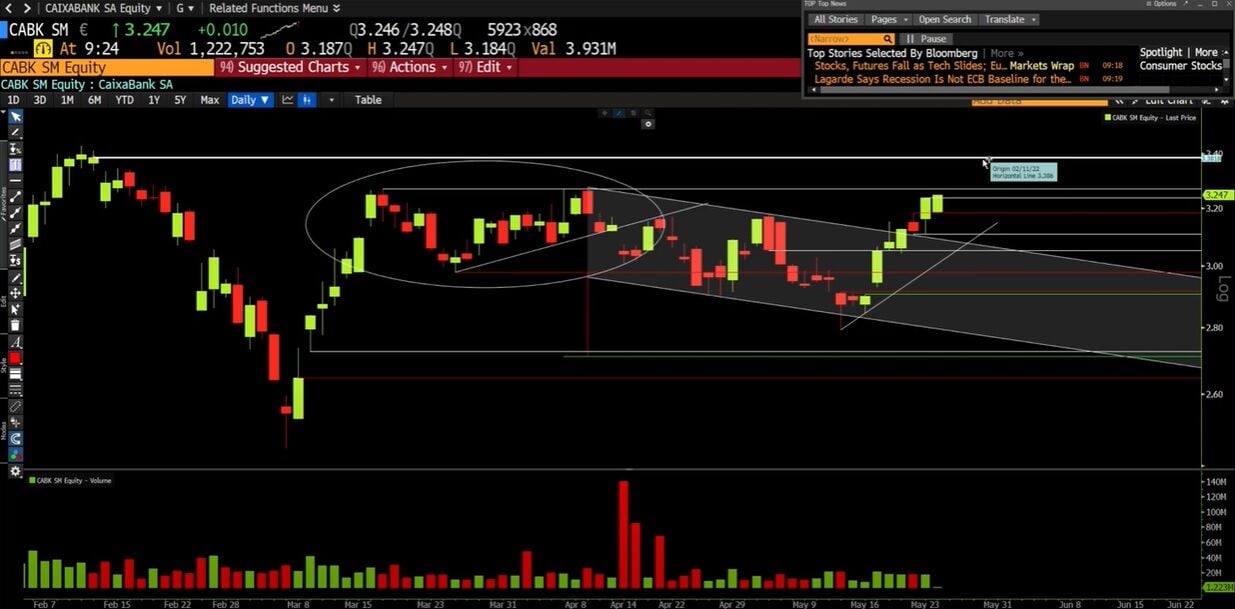
Task: Go back with the left arrow
Action: pyautogui.click(x=9, y=8)
